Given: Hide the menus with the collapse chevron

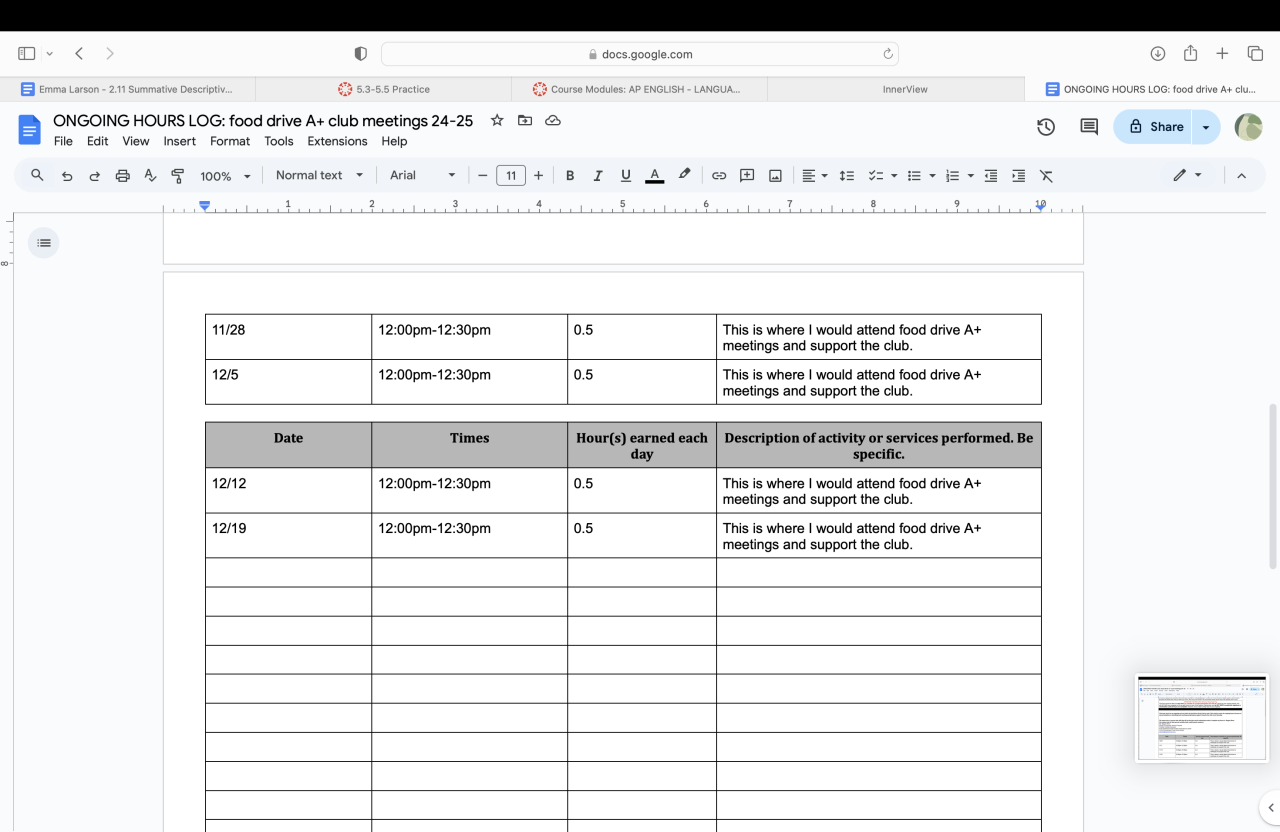Looking at the screenshot, I should pyautogui.click(x=1241, y=176).
